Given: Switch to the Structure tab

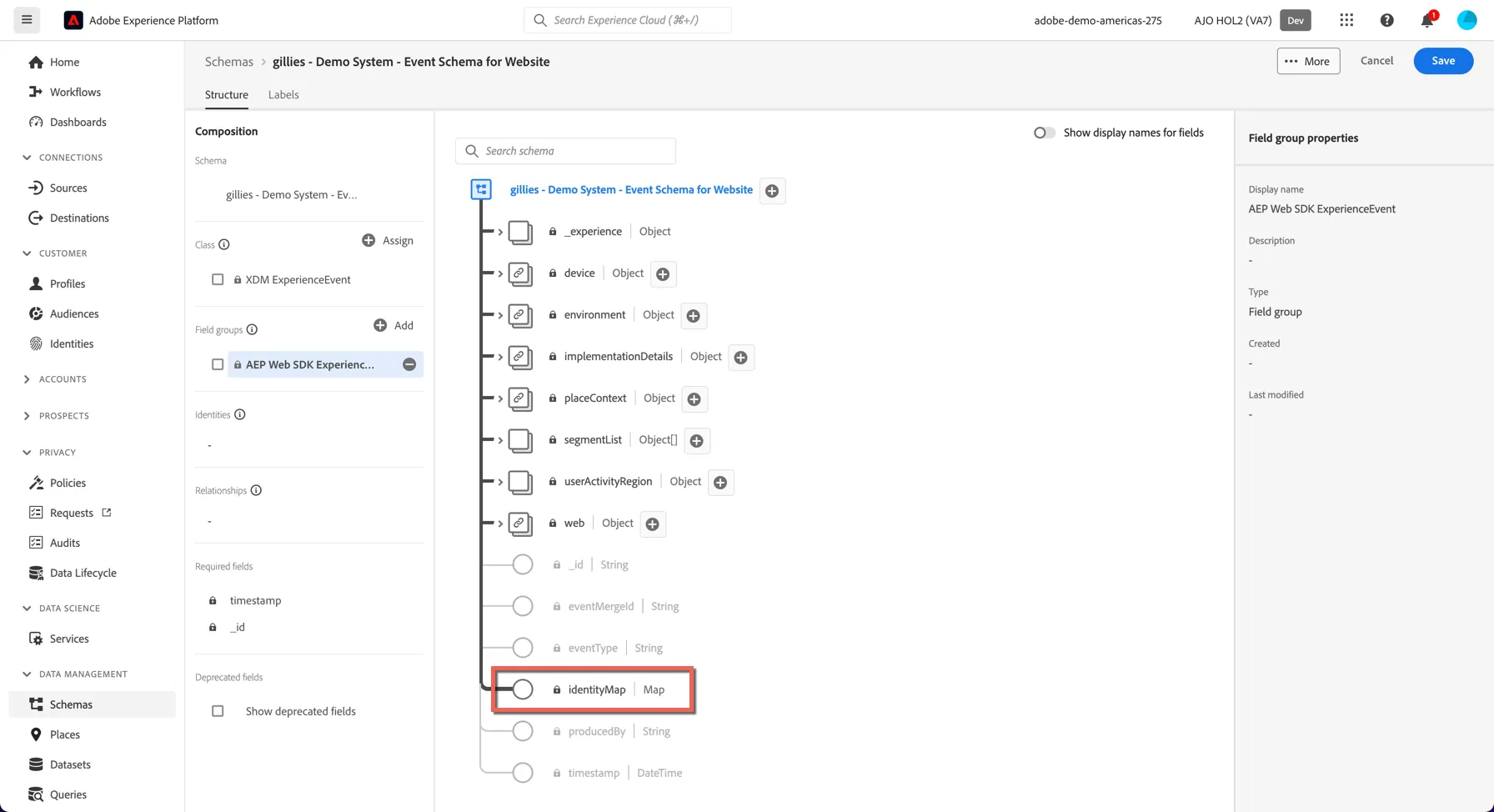Looking at the screenshot, I should click(227, 94).
